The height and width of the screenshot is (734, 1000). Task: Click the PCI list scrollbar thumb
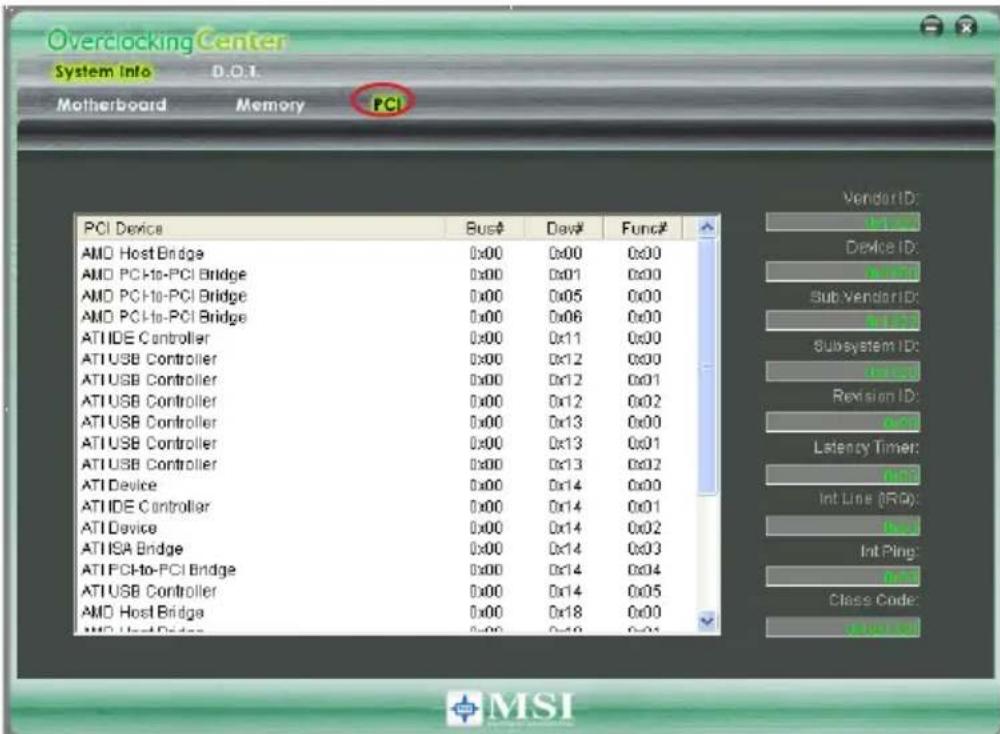pyautogui.click(x=707, y=367)
